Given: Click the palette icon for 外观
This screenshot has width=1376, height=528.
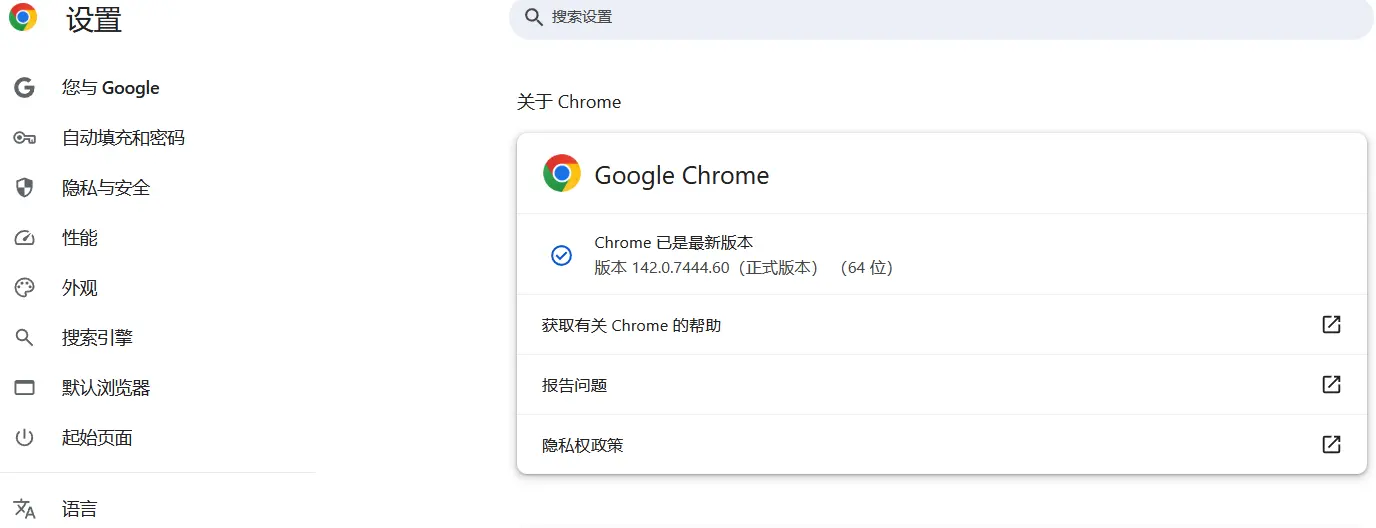Looking at the screenshot, I should point(25,288).
